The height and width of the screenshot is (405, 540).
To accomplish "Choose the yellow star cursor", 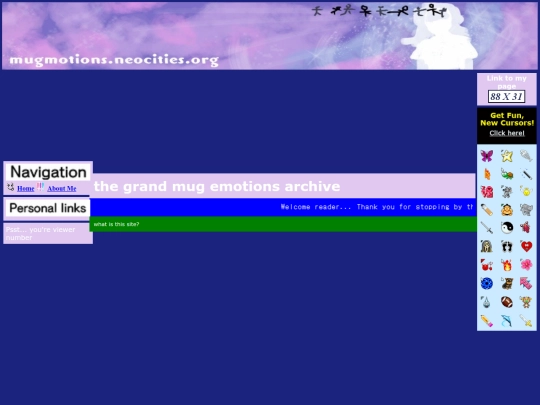I will [507, 156].
